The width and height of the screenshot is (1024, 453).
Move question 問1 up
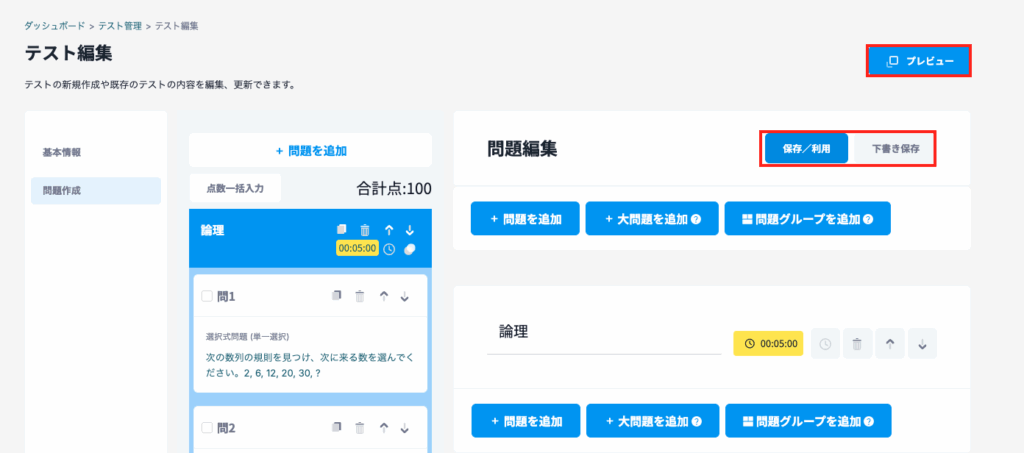tap(384, 296)
